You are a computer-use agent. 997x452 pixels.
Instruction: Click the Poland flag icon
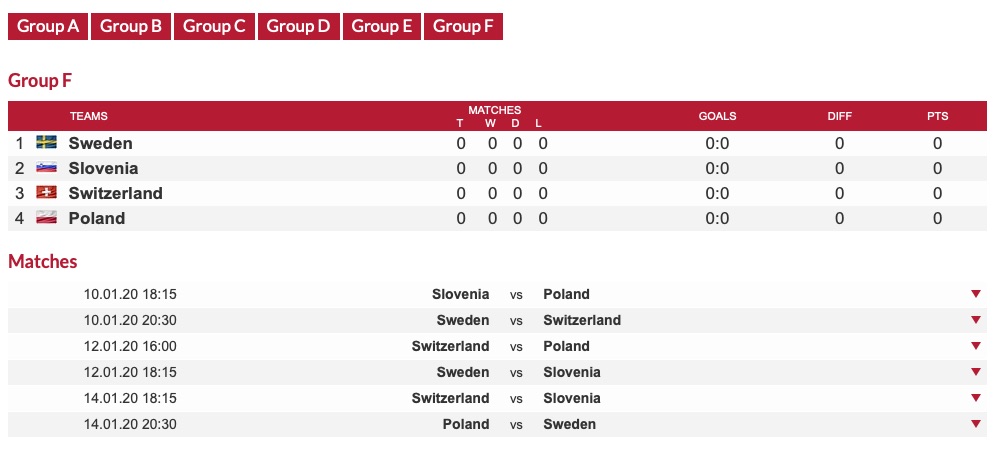click(x=46, y=218)
